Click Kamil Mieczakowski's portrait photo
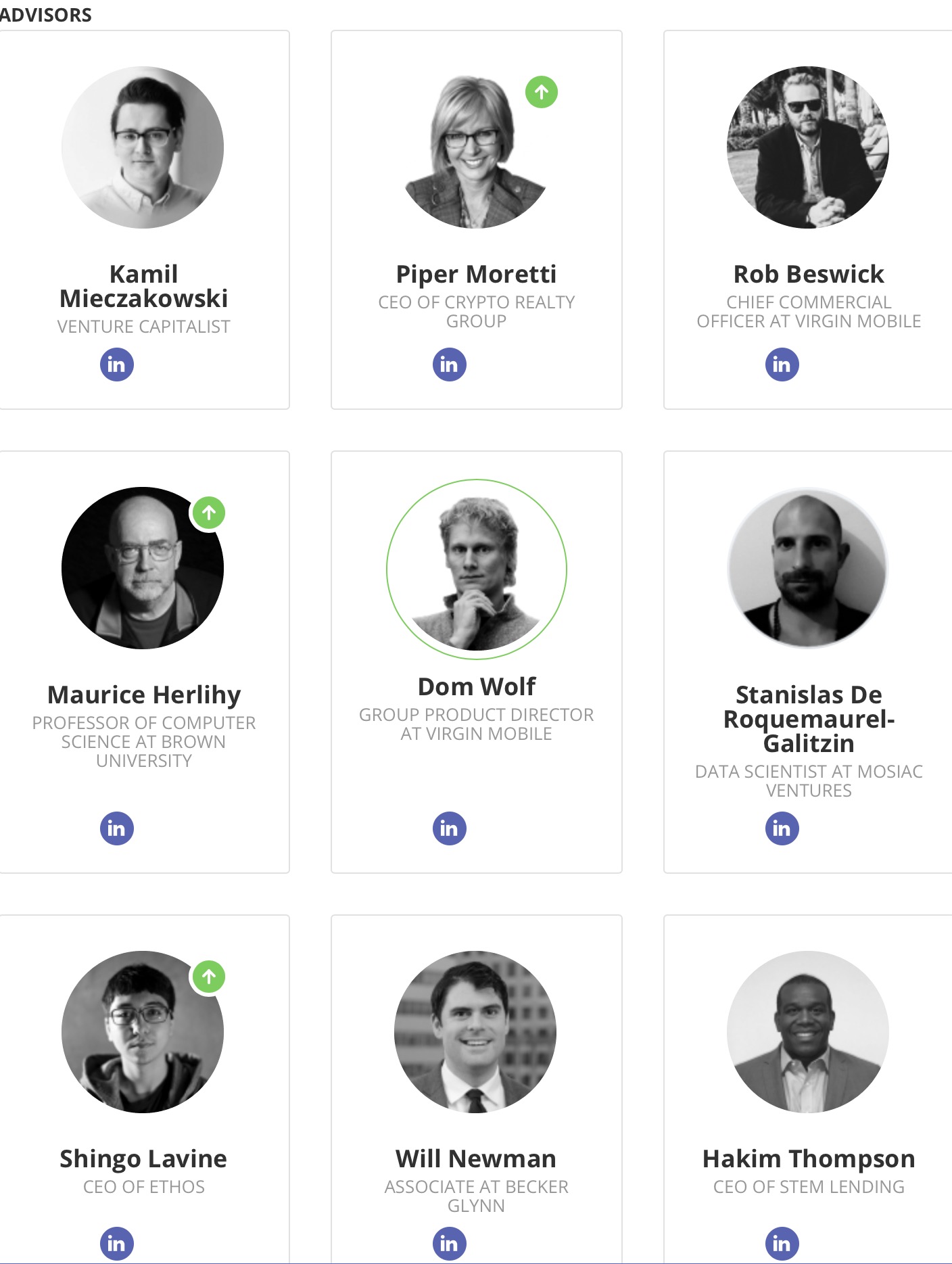This screenshot has width=952, height=1264. [143, 147]
